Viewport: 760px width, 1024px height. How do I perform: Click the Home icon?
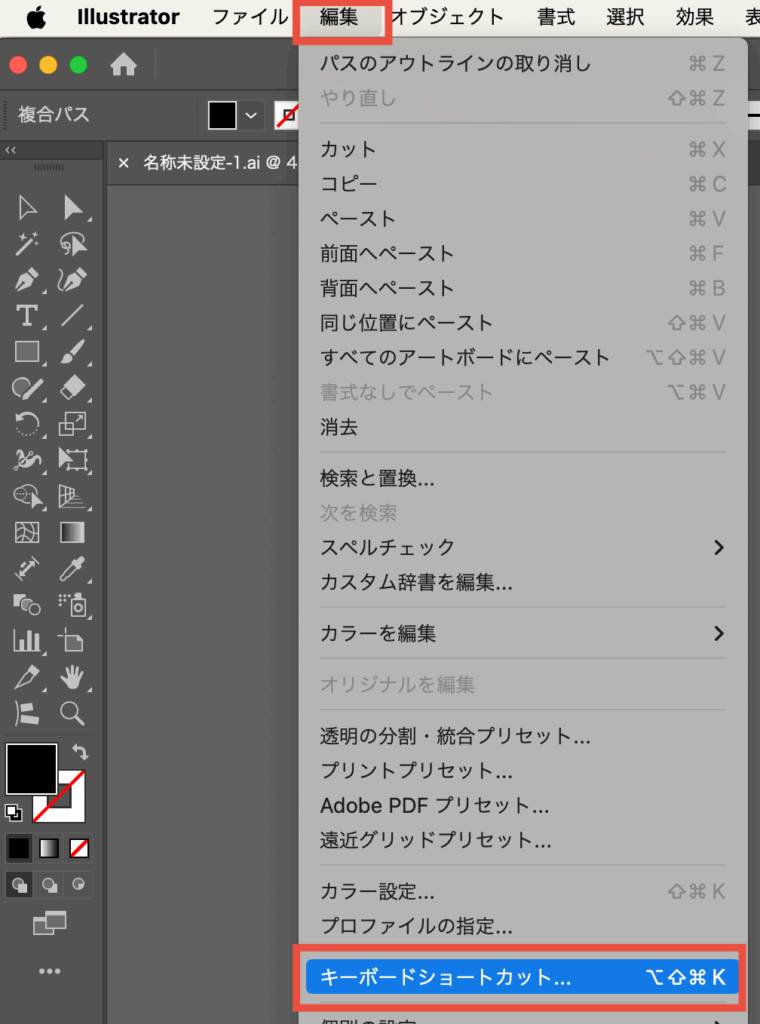coord(123,65)
